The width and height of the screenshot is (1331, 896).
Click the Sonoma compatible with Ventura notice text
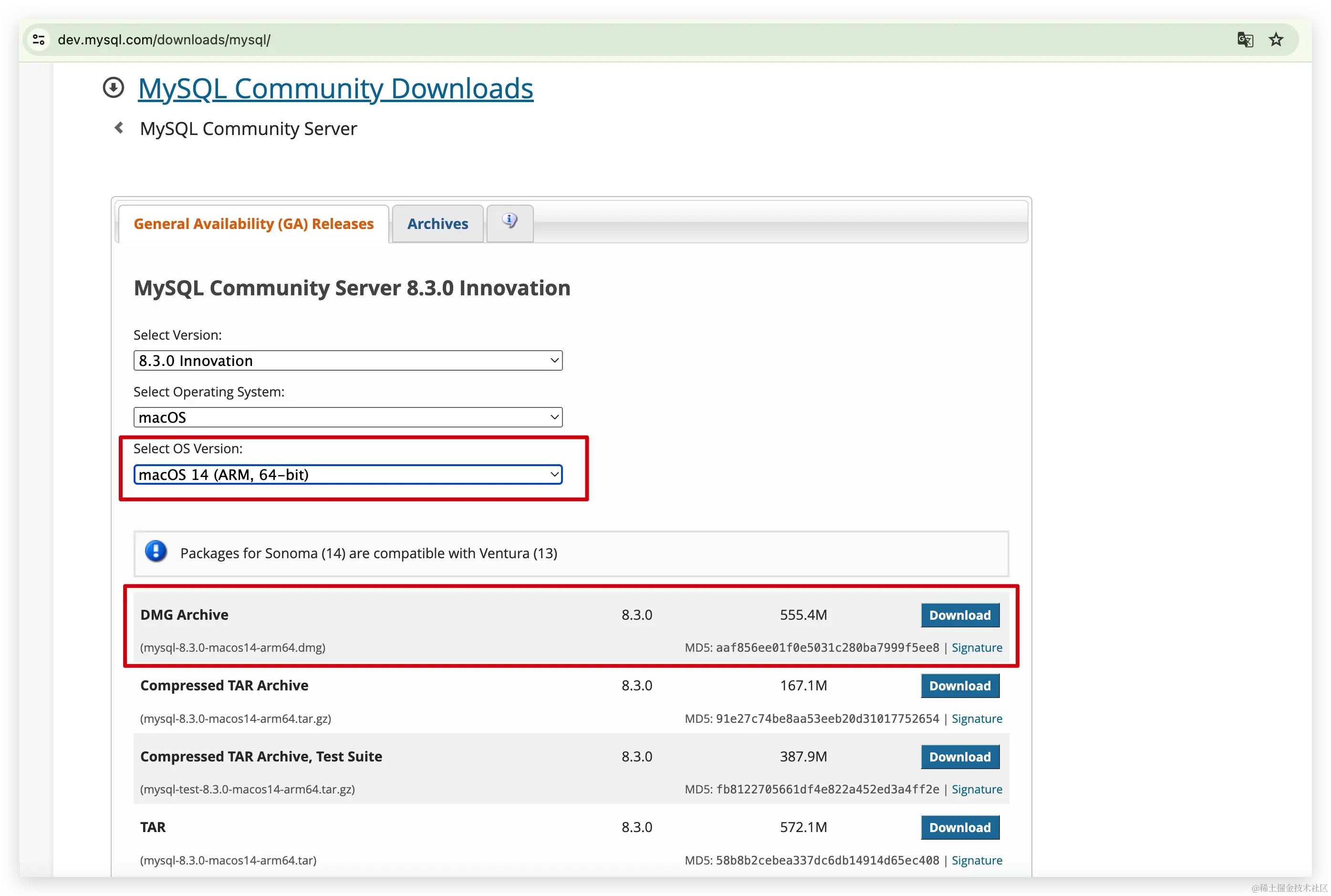coord(368,553)
